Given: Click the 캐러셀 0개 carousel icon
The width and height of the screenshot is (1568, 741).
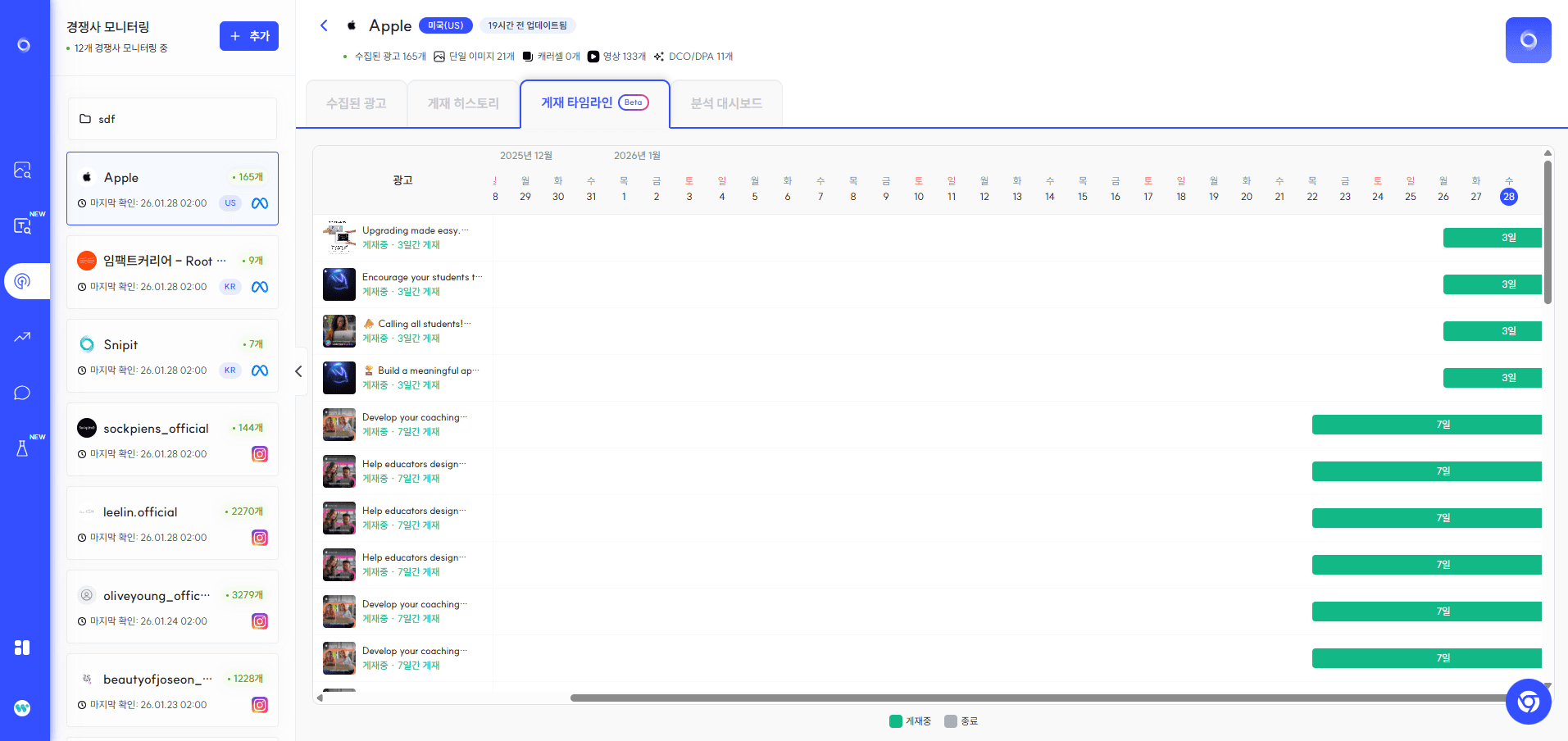Looking at the screenshot, I should [x=528, y=57].
